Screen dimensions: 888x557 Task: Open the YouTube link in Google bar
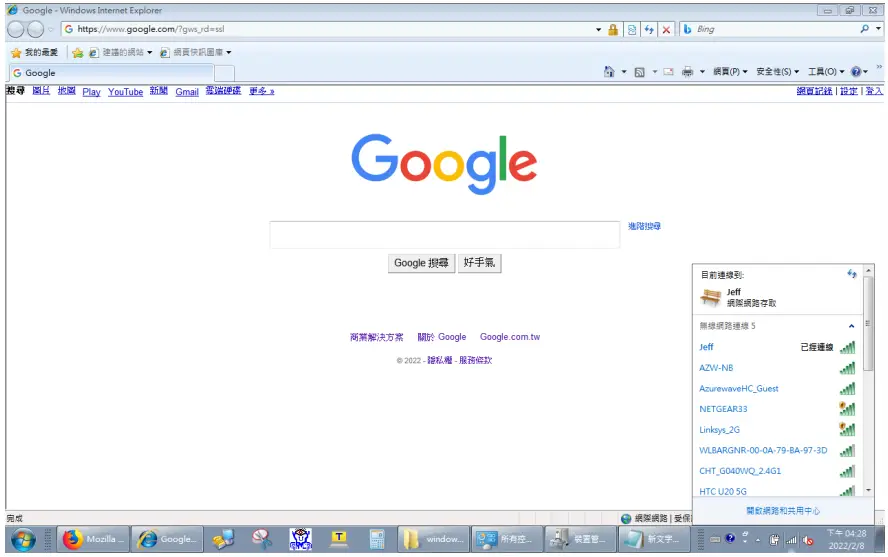click(125, 92)
